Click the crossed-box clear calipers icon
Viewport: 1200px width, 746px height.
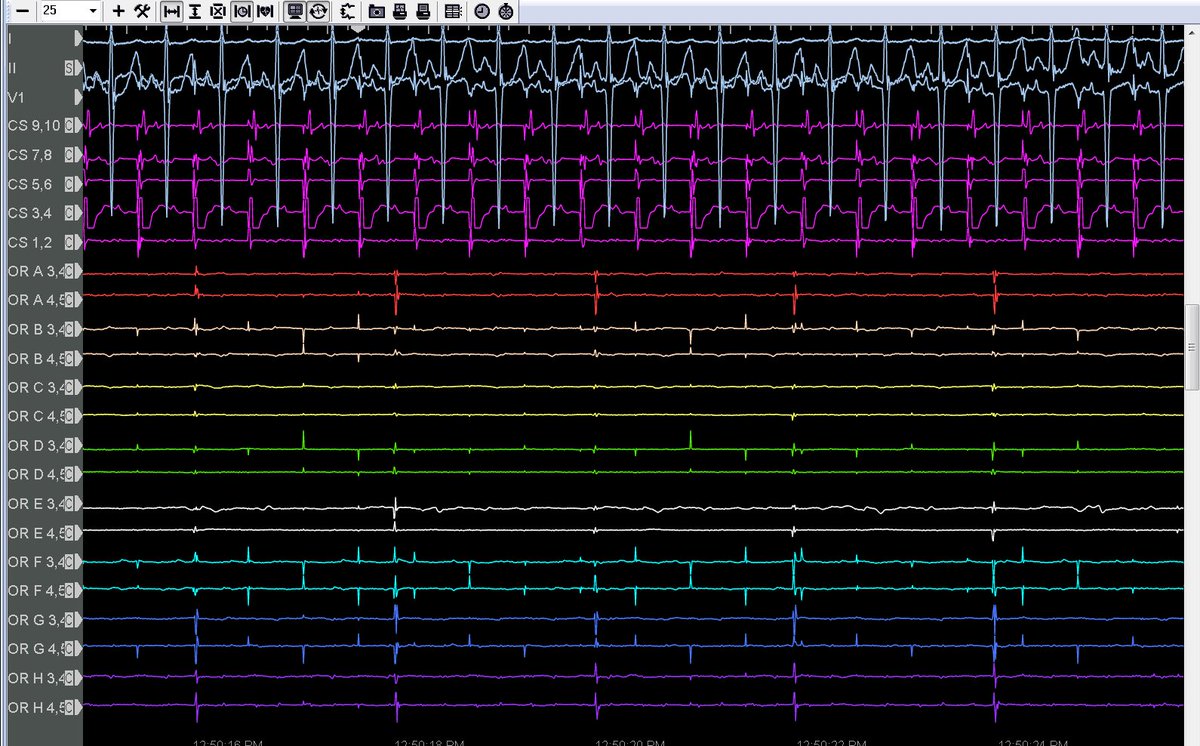point(216,11)
